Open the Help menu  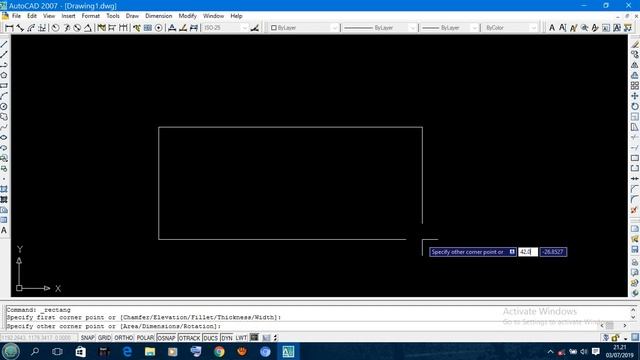tap(236, 16)
